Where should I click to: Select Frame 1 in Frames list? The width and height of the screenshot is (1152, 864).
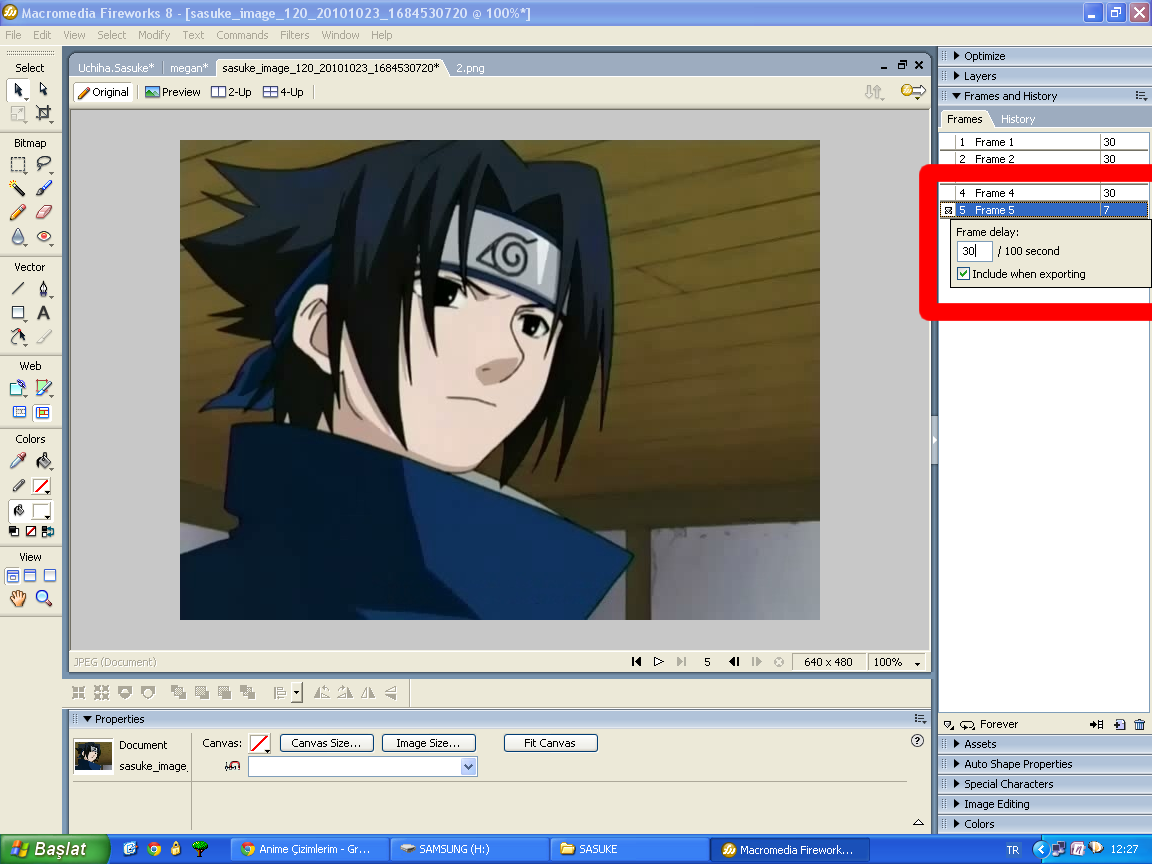(x=1043, y=142)
